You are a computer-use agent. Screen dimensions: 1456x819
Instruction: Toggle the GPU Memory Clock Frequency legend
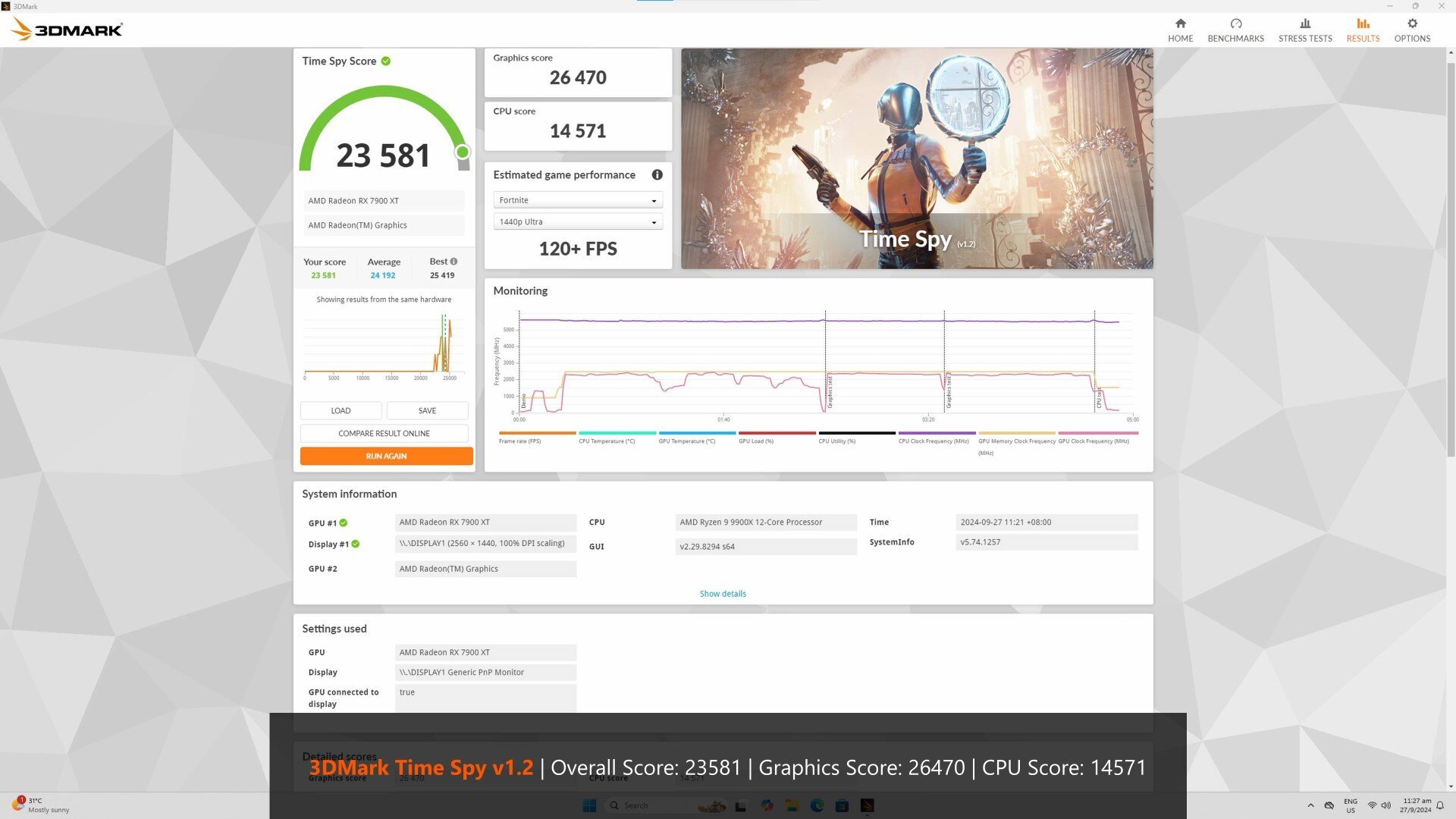coord(1017,444)
